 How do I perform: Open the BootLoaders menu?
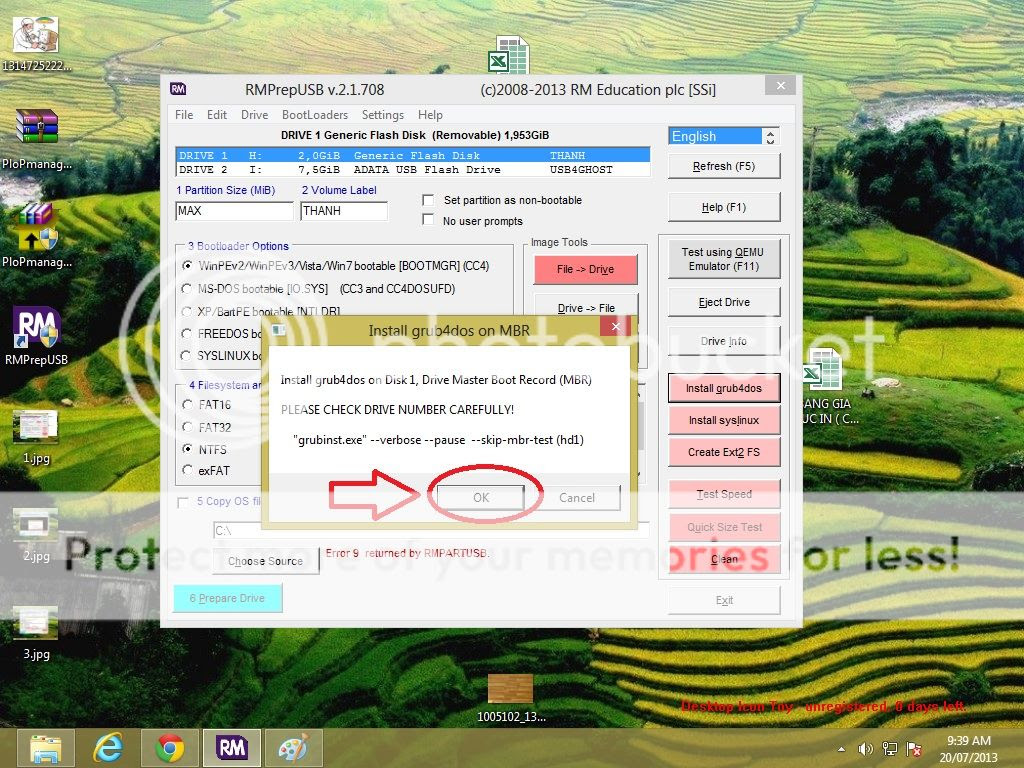[315, 115]
